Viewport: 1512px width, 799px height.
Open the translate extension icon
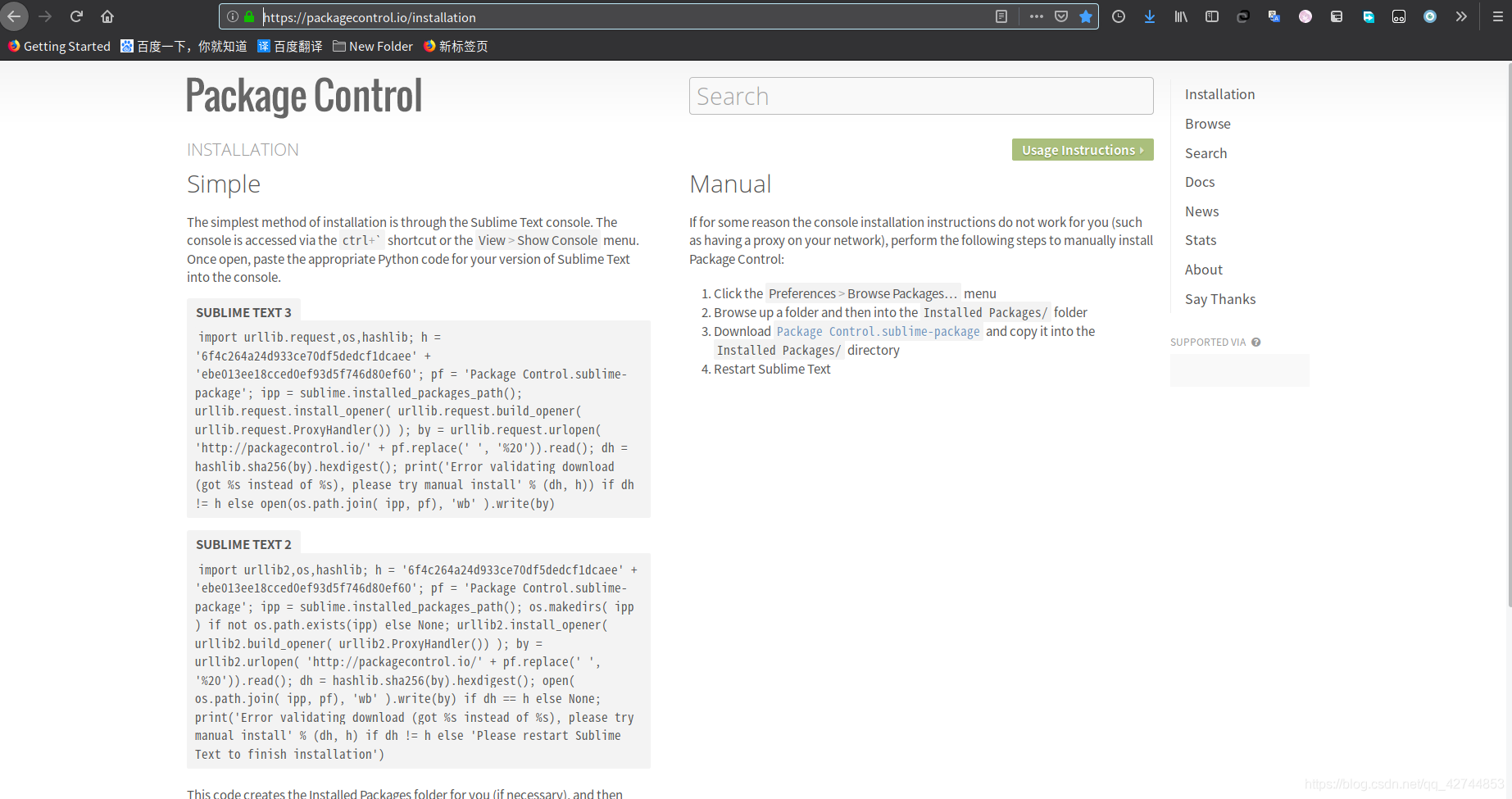(x=1274, y=16)
